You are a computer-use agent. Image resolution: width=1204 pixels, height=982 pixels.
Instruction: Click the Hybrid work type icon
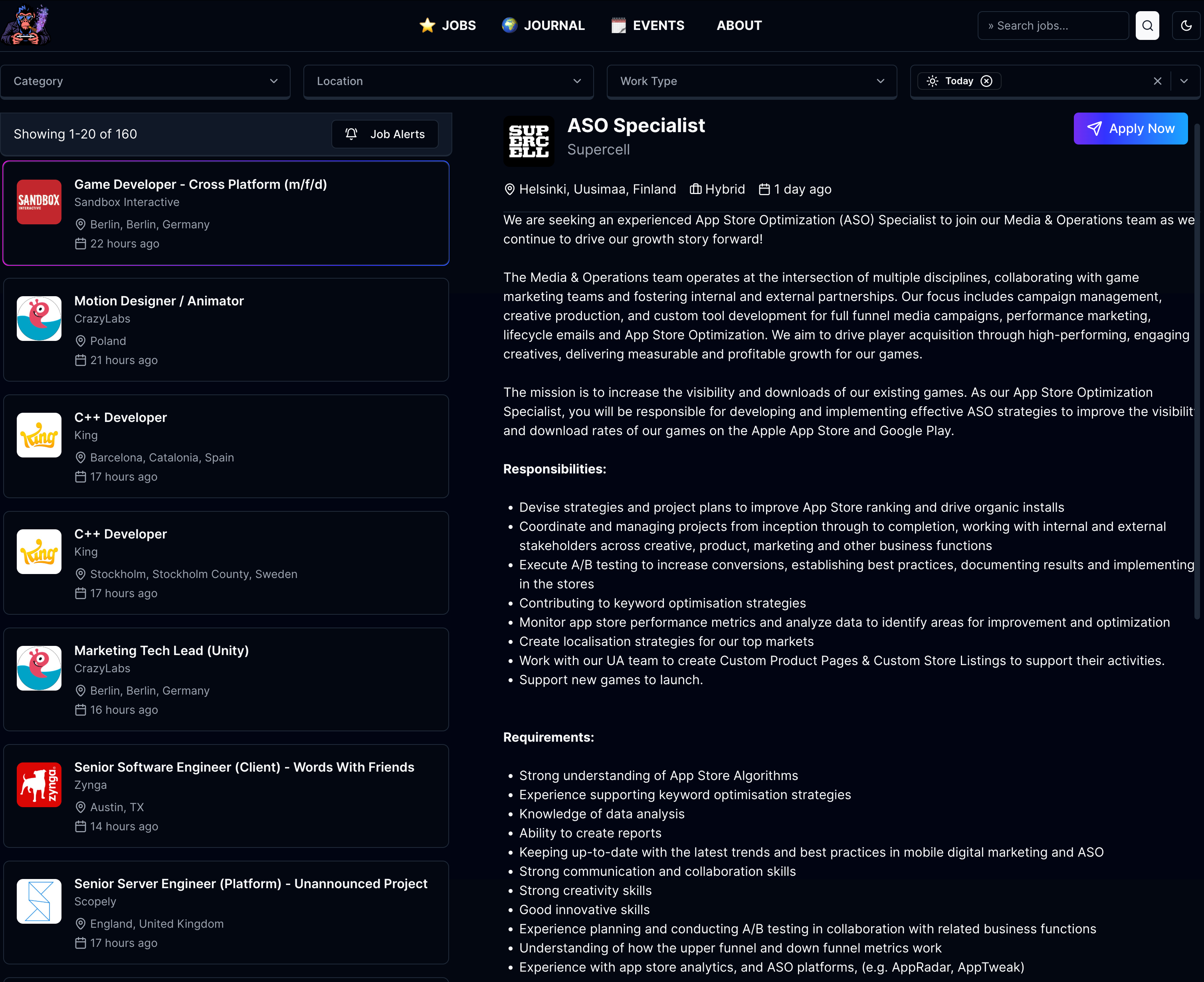tap(695, 189)
